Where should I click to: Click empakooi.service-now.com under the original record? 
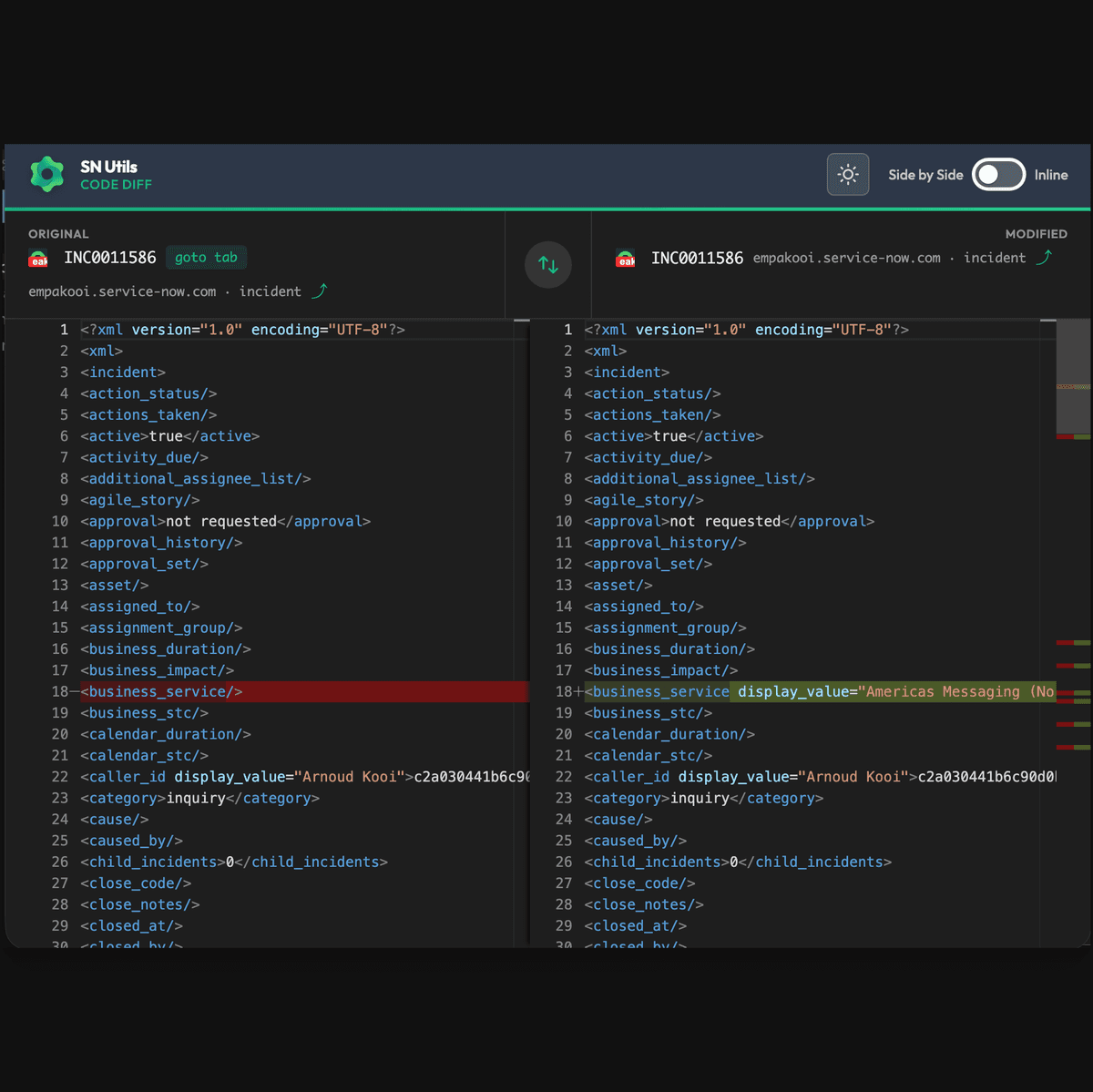(x=122, y=291)
